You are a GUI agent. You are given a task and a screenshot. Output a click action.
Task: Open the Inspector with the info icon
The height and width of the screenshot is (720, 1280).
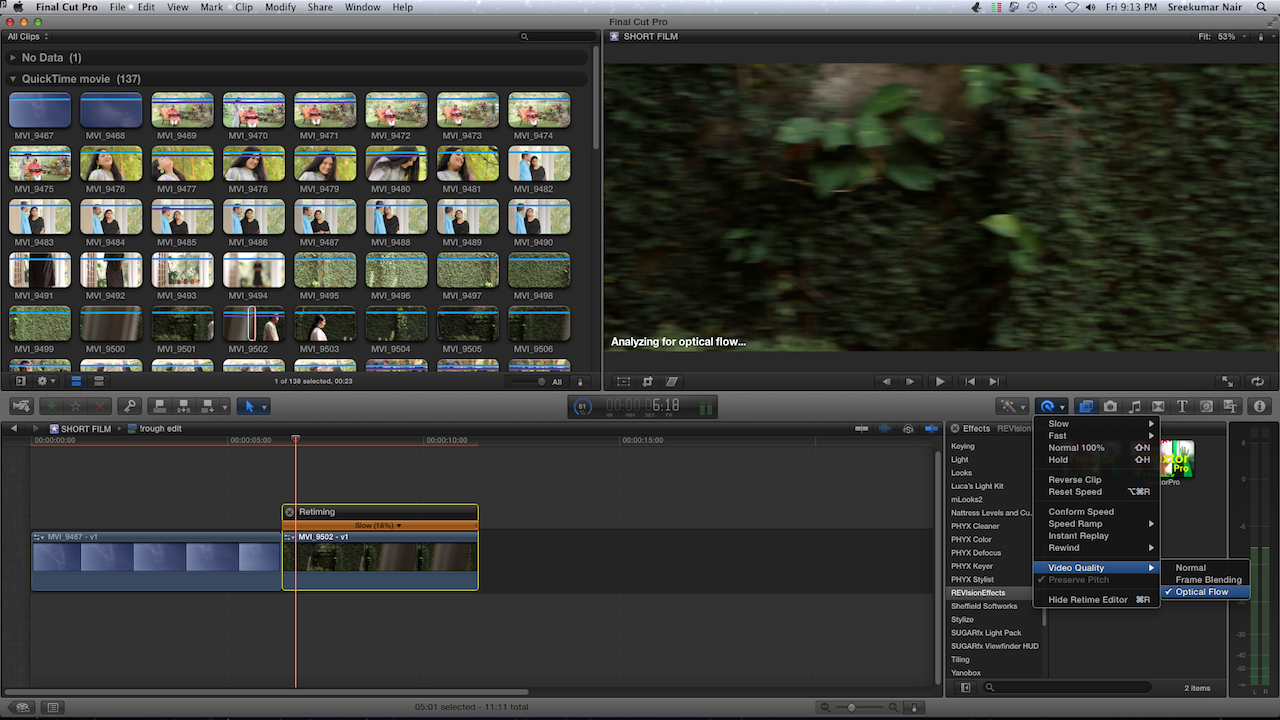pyautogui.click(x=1259, y=406)
